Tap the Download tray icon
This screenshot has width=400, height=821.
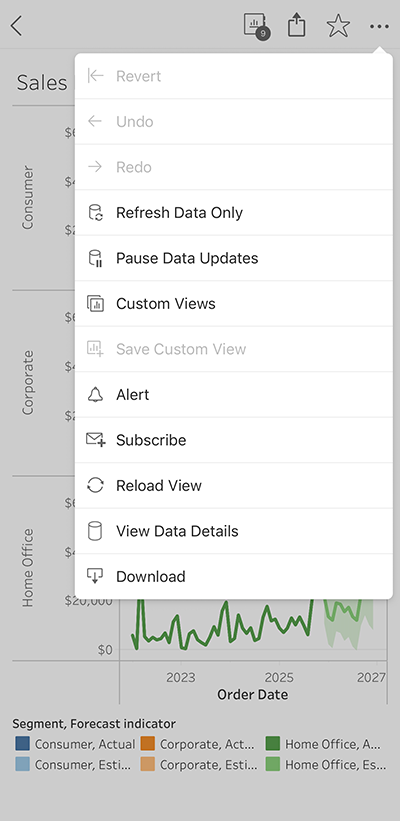95,576
